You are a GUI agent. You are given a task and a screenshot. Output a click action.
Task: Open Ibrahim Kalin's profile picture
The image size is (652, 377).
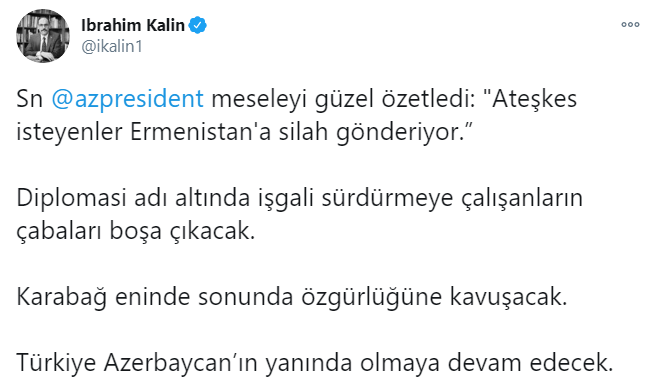pos(43,36)
